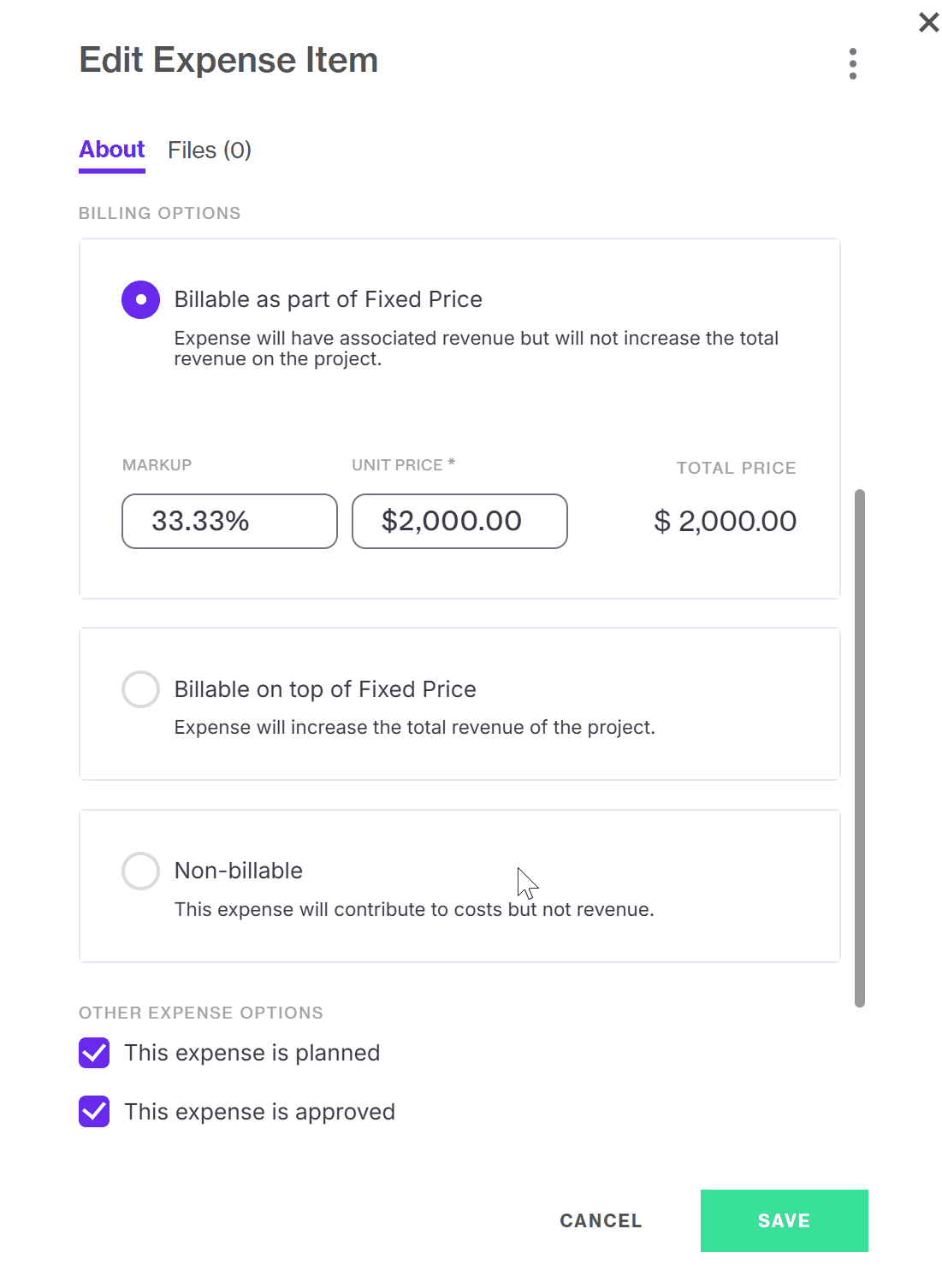Click the Billable on top of Fixed Price label

325,689
